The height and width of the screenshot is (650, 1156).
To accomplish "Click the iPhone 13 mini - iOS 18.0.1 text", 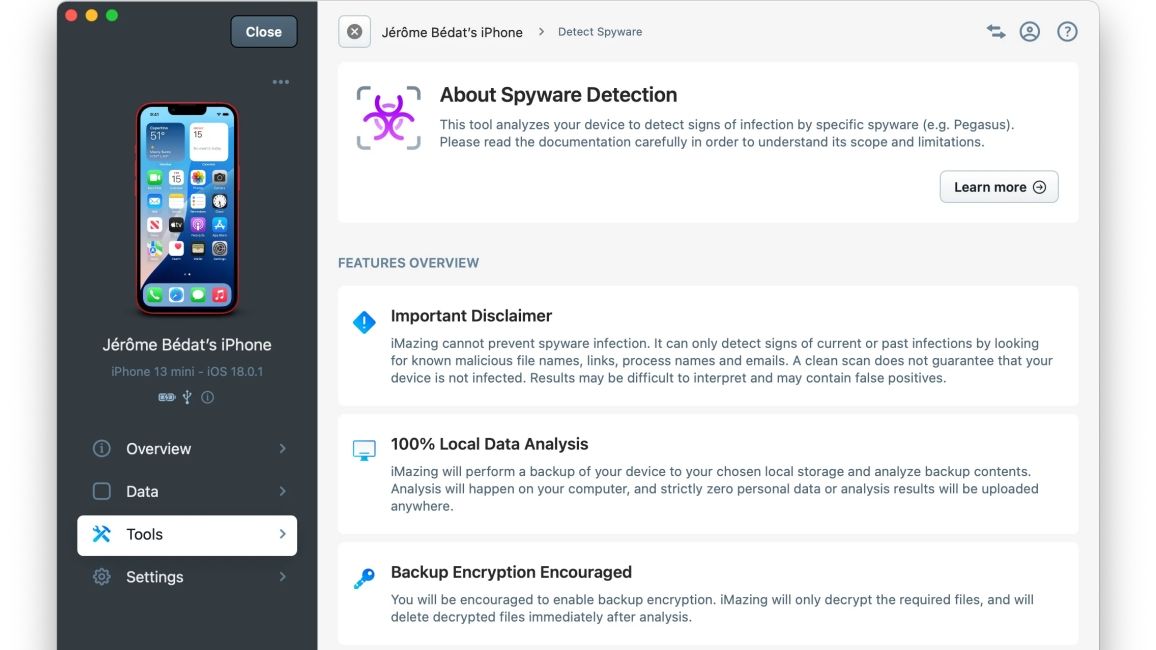I will [187, 371].
